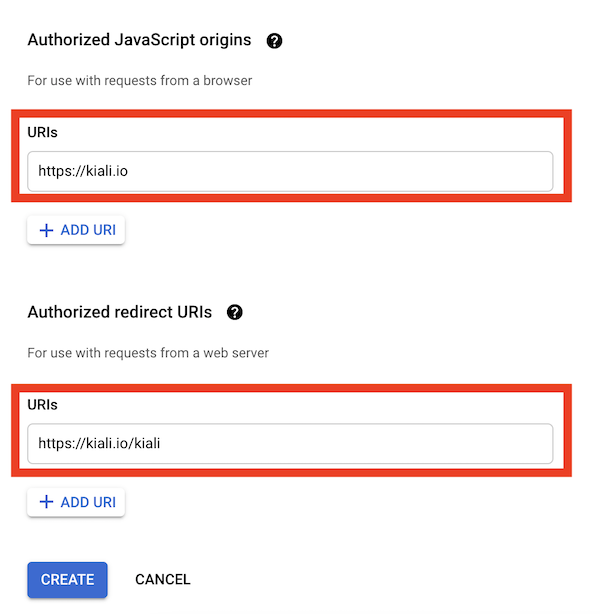The image size is (600, 614).
Task: Focus the JavaScript origins URI input field
Action: (290, 171)
